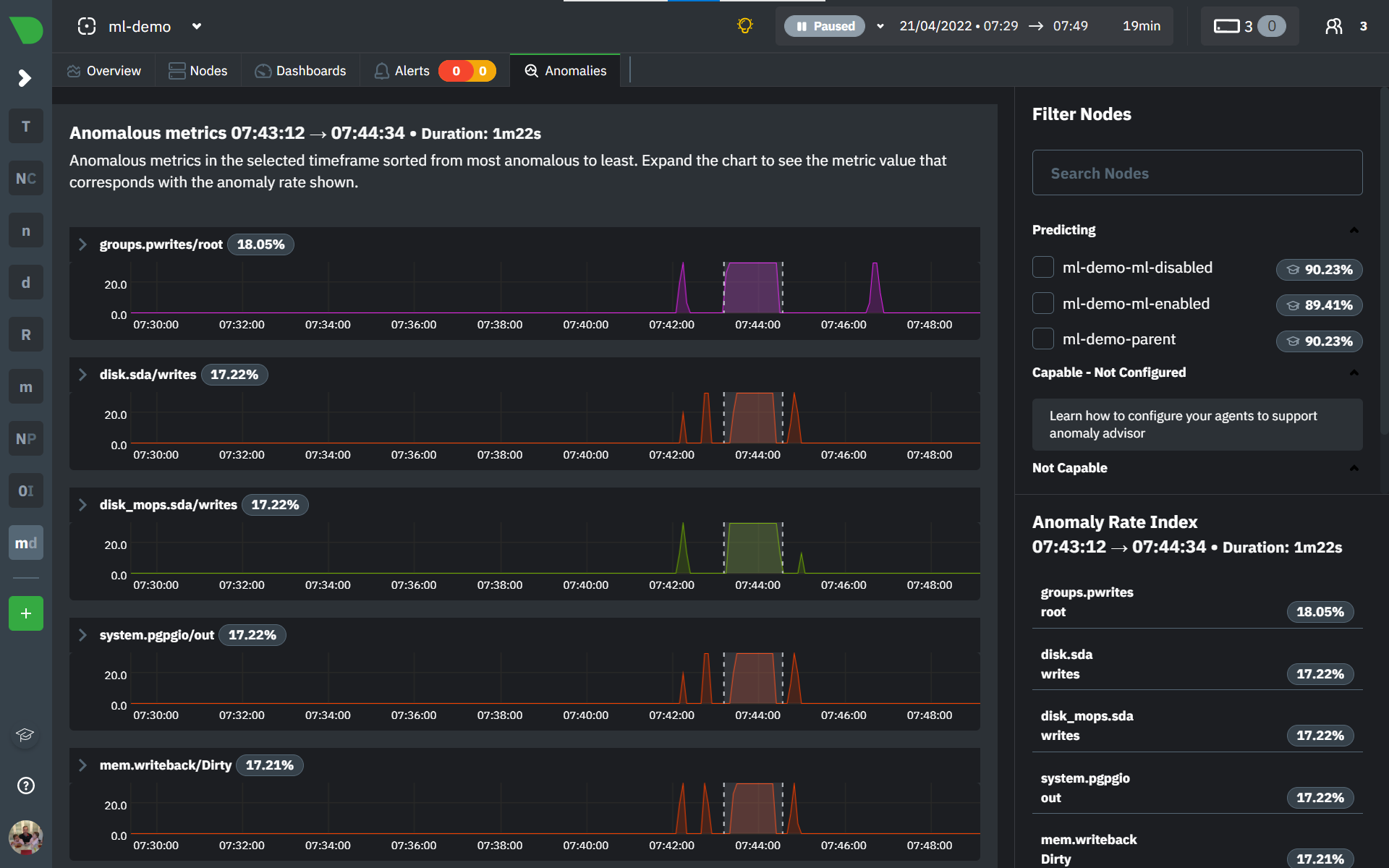This screenshot has width=1389, height=868.
Task: Click the warning alerts yellow badge
Action: [483, 71]
